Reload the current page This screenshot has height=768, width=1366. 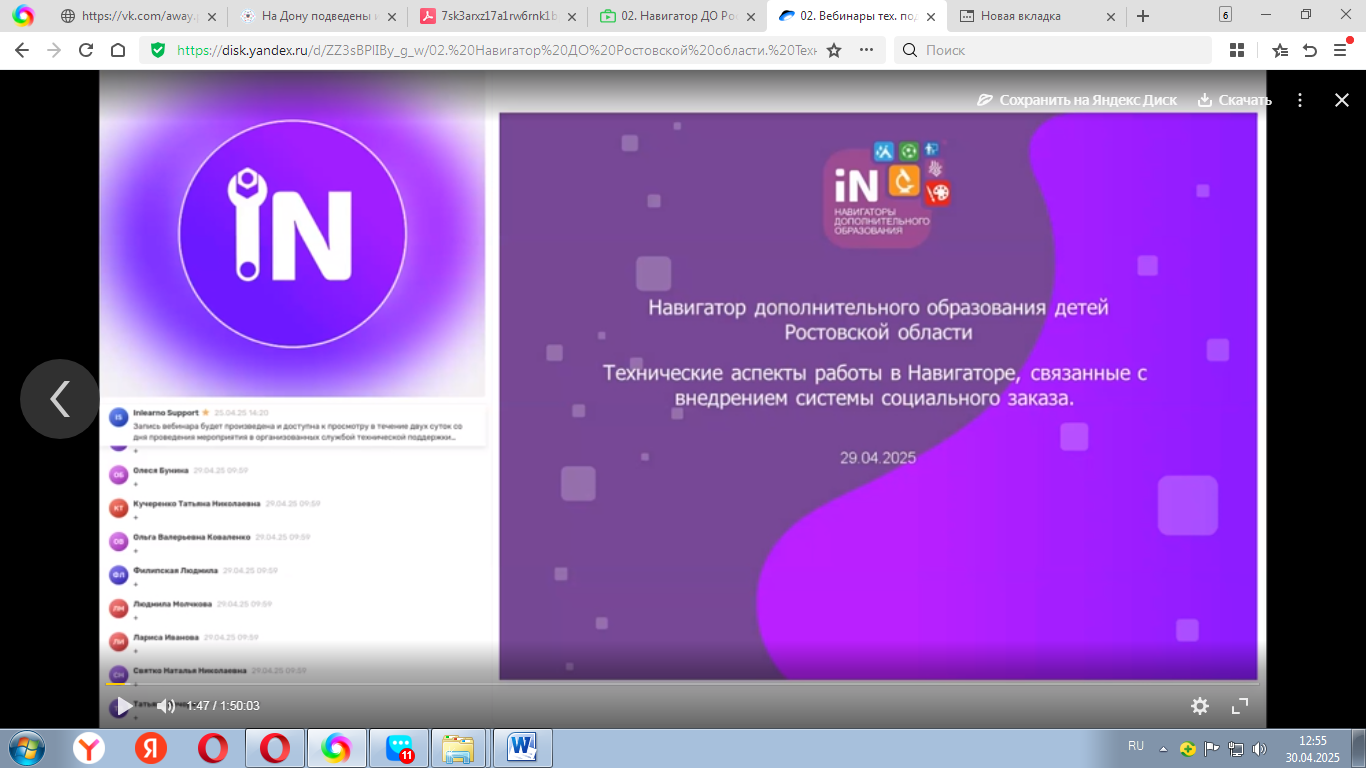point(86,50)
